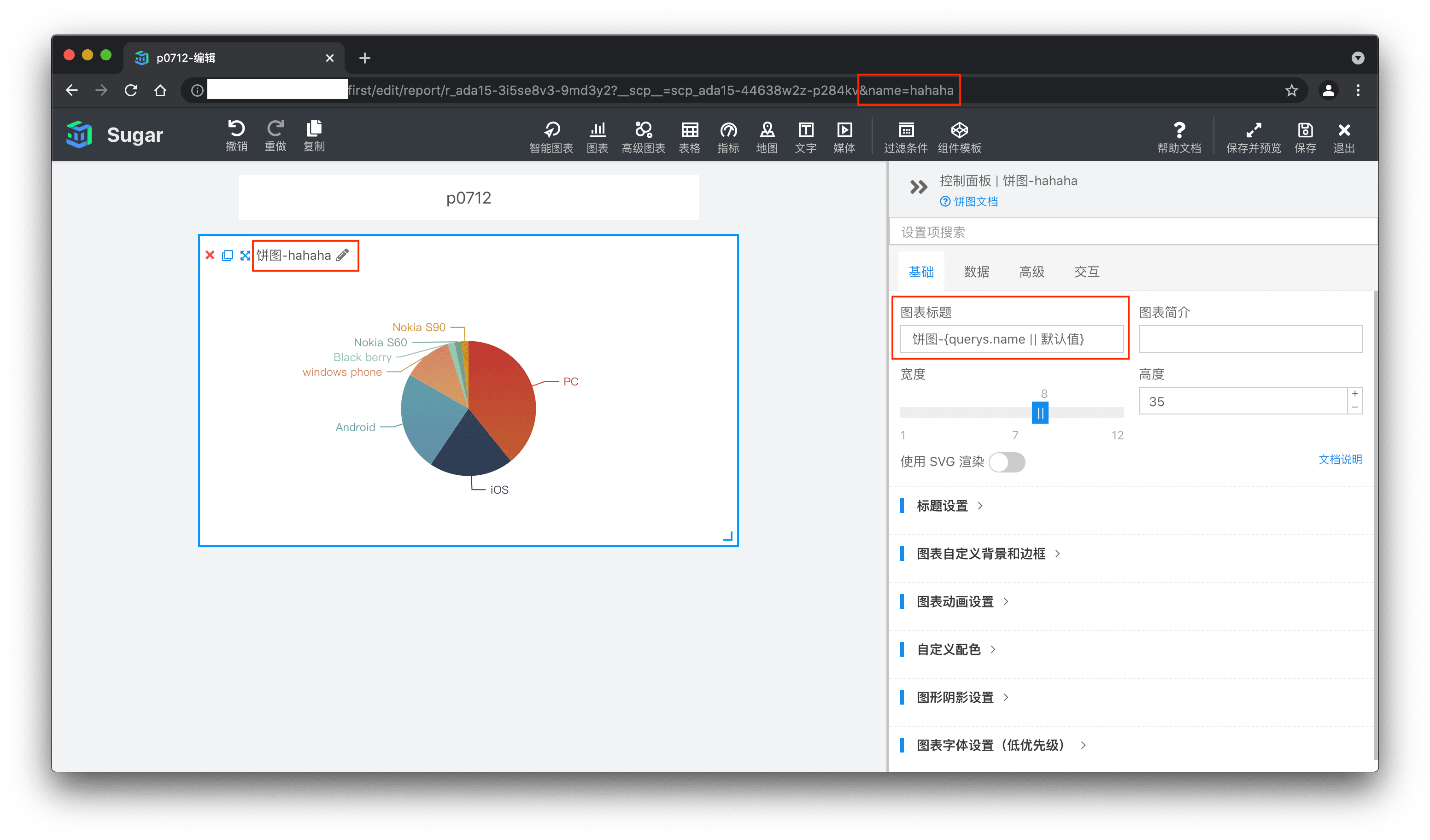Click the 重做 redo icon
The image size is (1430, 840).
(x=275, y=135)
